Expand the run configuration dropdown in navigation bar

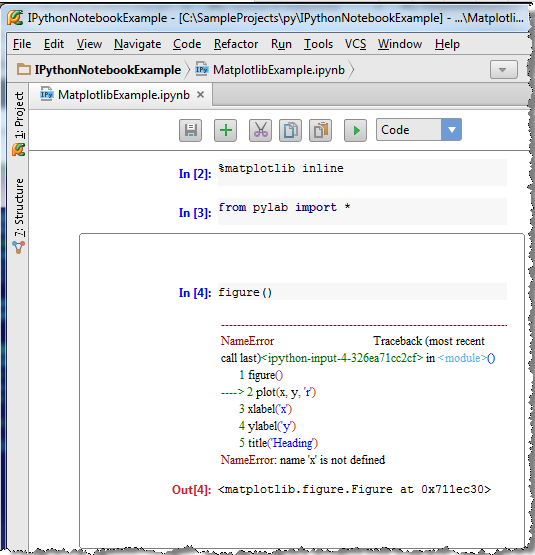coord(503,70)
